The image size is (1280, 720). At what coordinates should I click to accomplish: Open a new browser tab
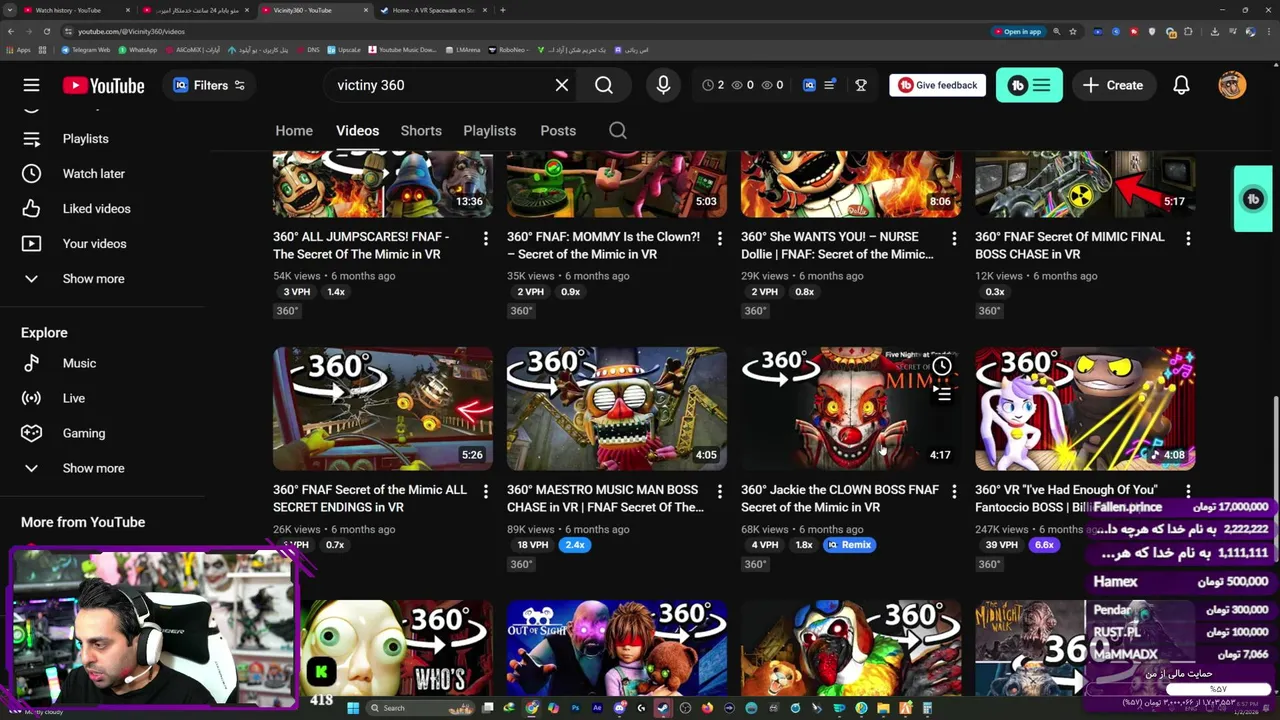pyautogui.click(x=502, y=10)
